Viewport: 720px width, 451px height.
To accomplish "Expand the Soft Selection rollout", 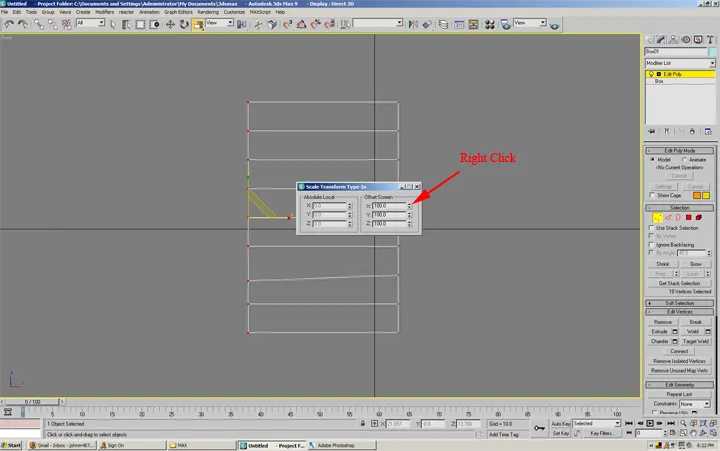I will click(680, 303).
